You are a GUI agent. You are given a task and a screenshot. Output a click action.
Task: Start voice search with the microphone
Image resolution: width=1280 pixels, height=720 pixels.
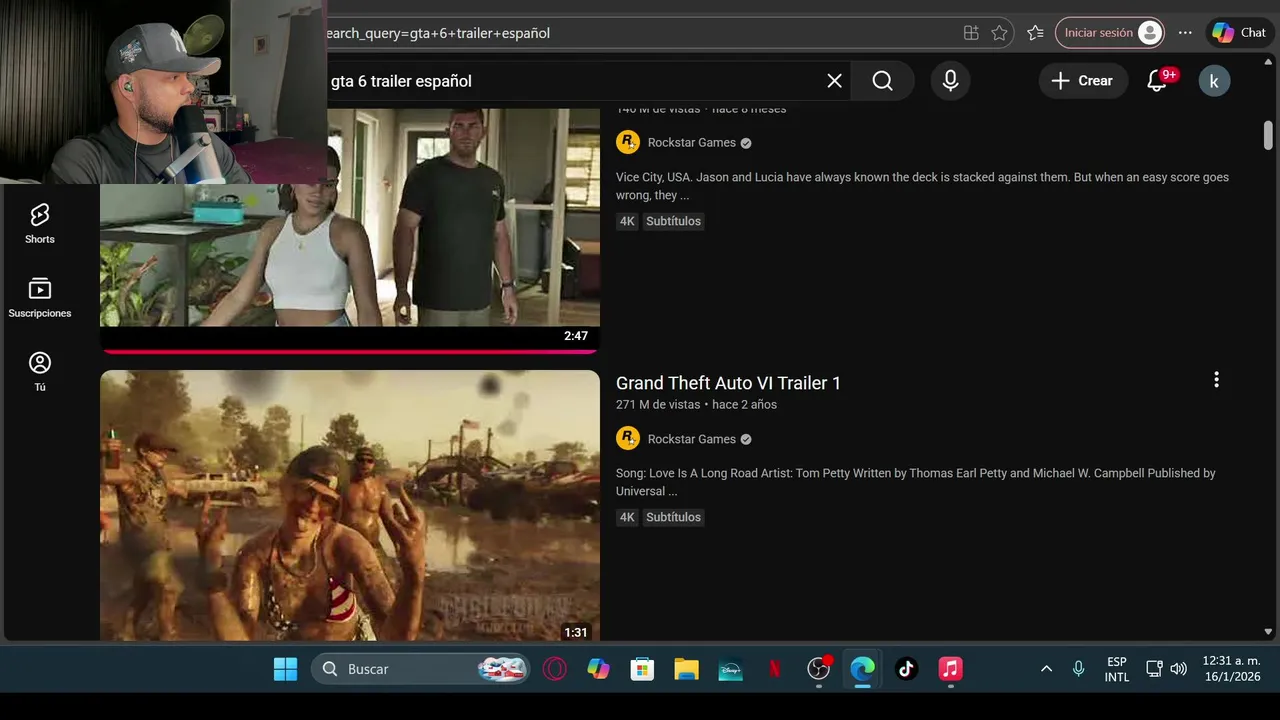point(951,81)
